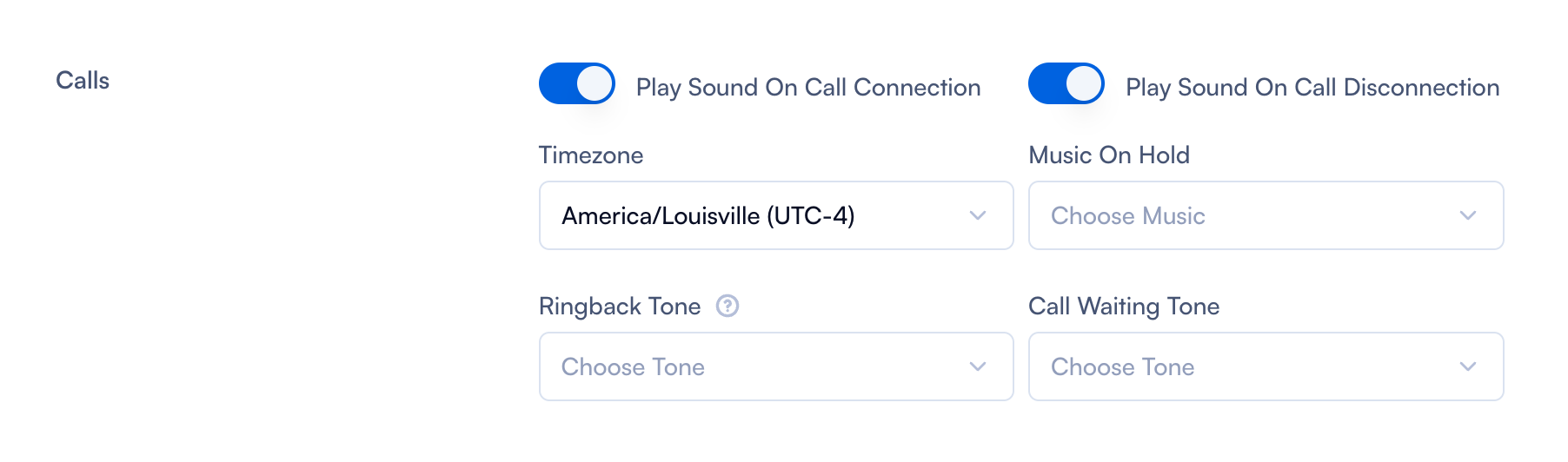Click the Ringback Tone field label
Viewport: 1568px width, 462px height.
(x=620, y=307)
